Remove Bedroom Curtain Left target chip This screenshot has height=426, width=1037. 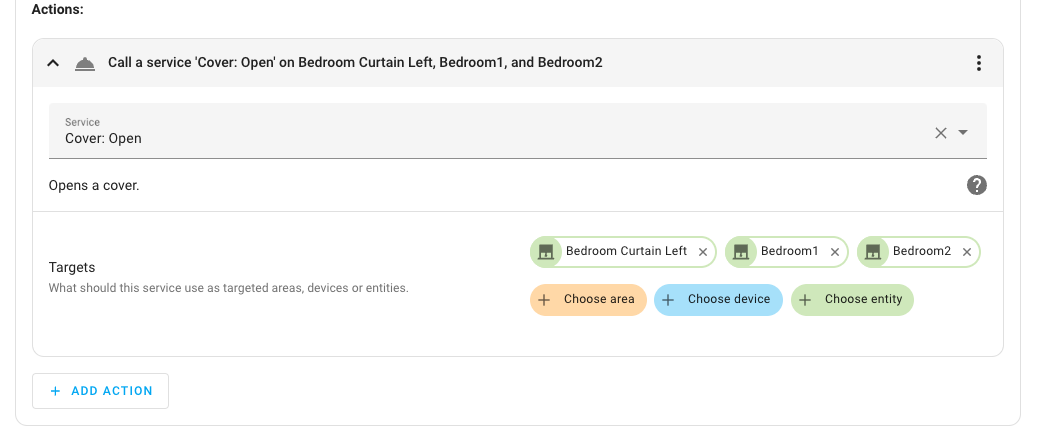coord(703,252)
